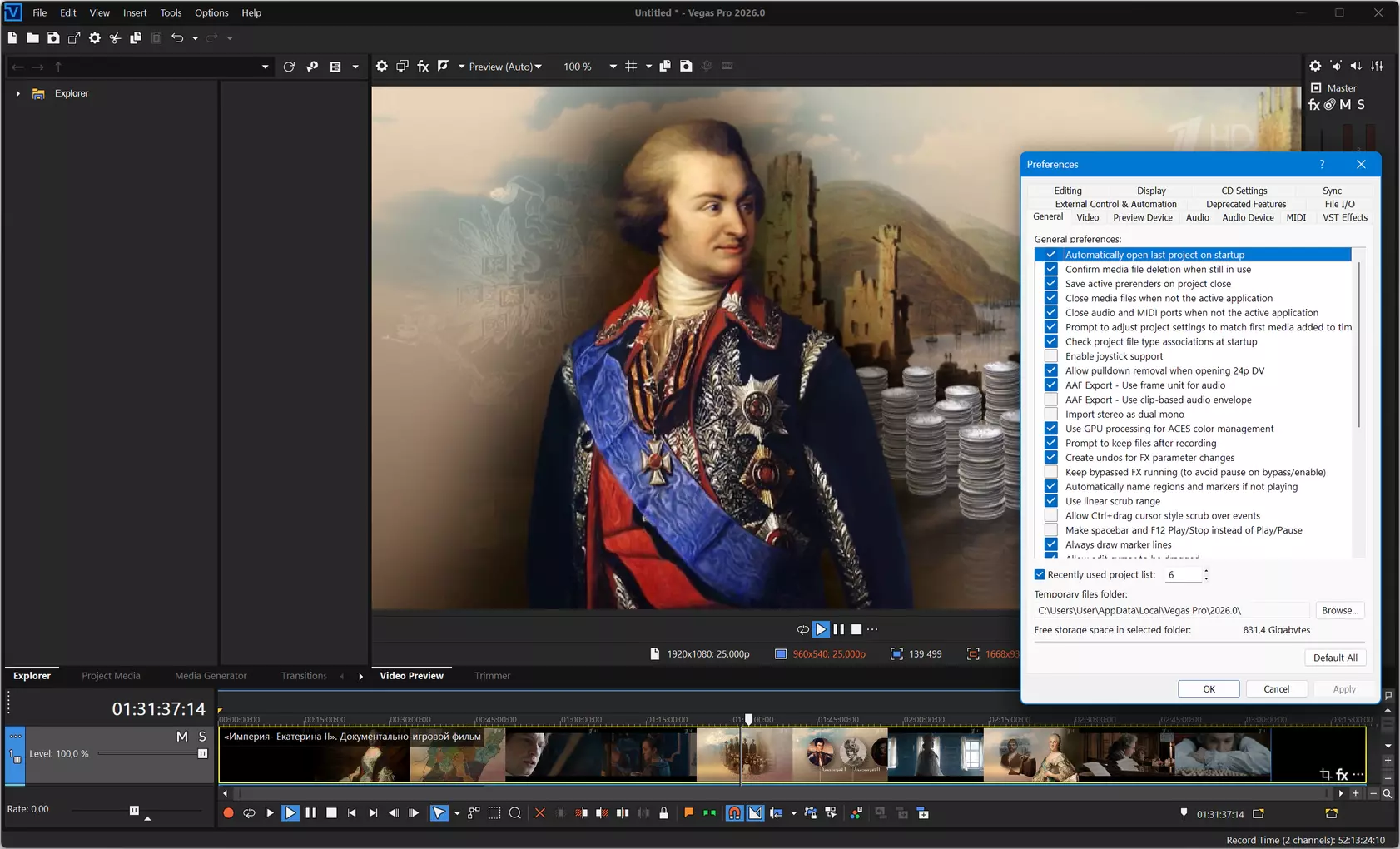Image resolution: width=1400 pixels, height=849 pixels.
Task: Click Browse for temporary files folder
Action: (x=1340, y=610)
